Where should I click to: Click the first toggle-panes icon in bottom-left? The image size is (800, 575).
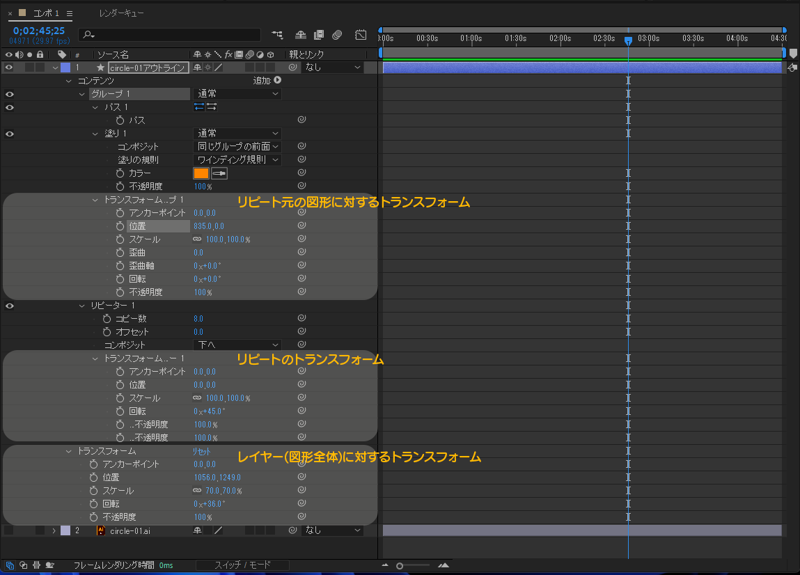[10, 565]
